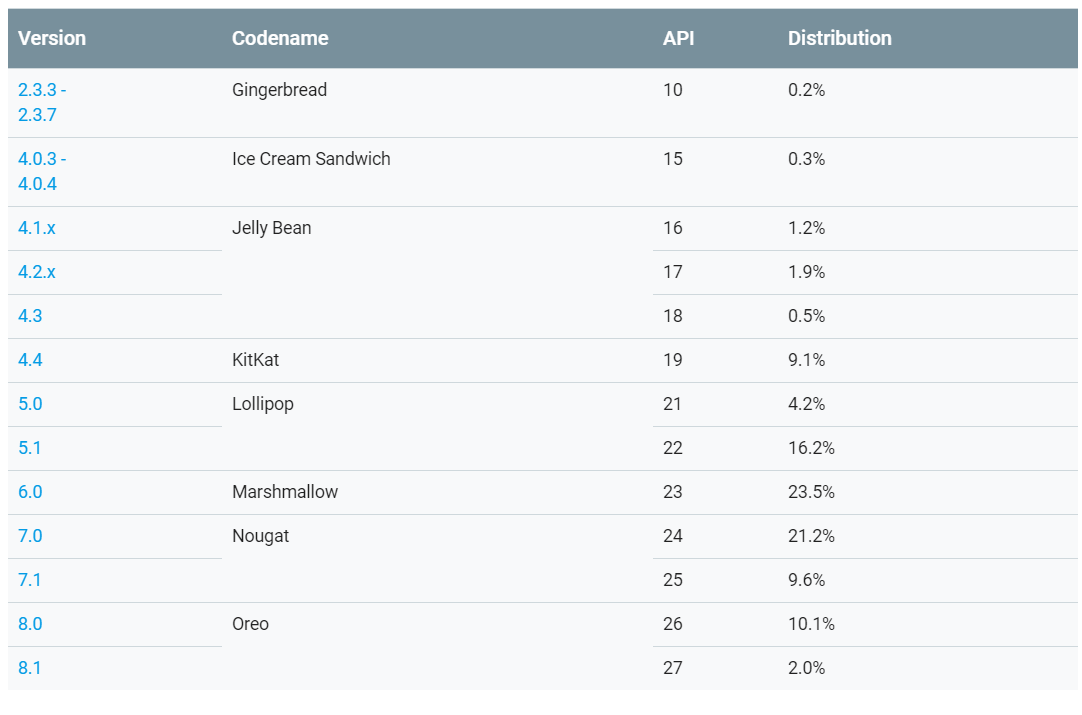1082x715 pixels.
Task: Click the Codename column header
Action: (x=280, y=38)
